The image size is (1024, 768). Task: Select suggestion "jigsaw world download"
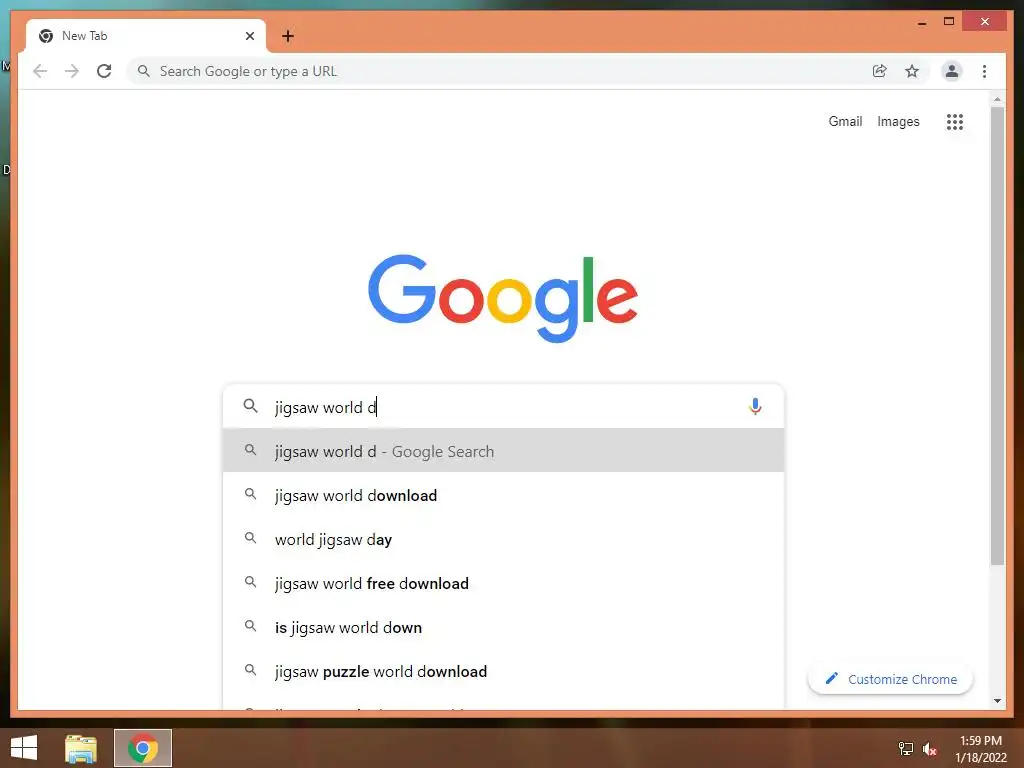504,495
